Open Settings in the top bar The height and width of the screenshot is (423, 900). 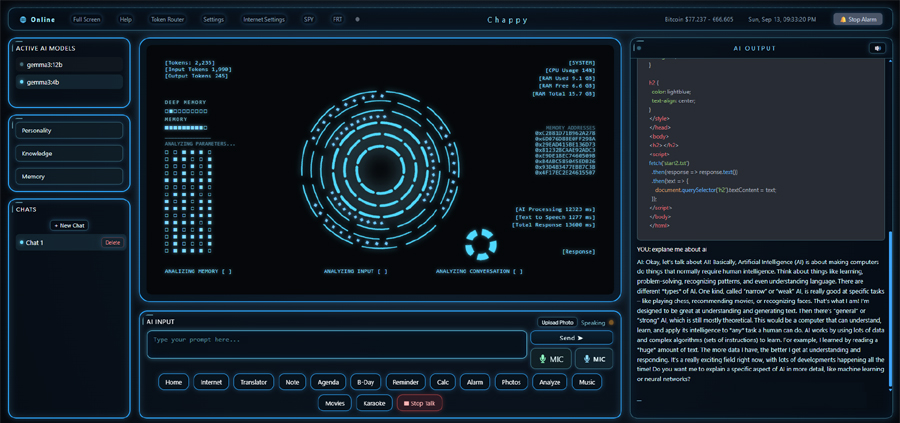click(214, 20)
